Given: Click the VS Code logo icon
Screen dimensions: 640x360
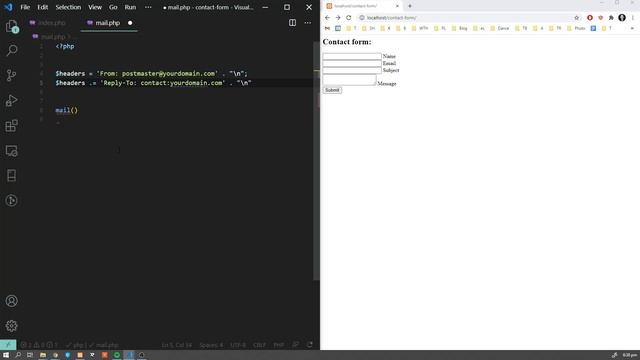Looking at the screenshot, I should point(8,7).
